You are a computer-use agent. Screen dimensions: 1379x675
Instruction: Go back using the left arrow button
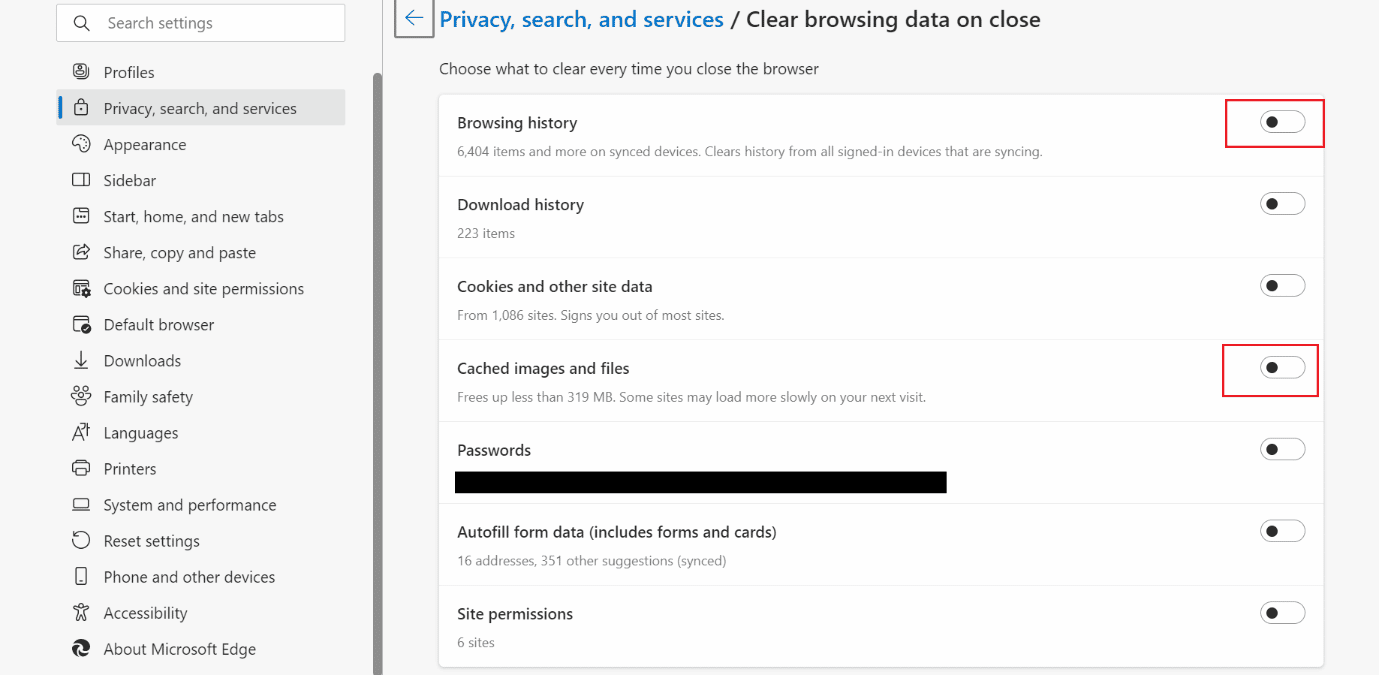tap(414, 19)
